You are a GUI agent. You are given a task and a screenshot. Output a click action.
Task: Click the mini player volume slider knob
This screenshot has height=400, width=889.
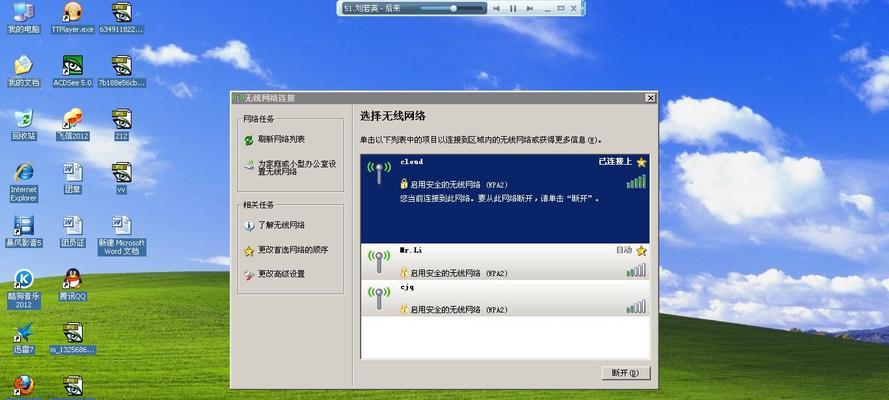click(454, 8)
